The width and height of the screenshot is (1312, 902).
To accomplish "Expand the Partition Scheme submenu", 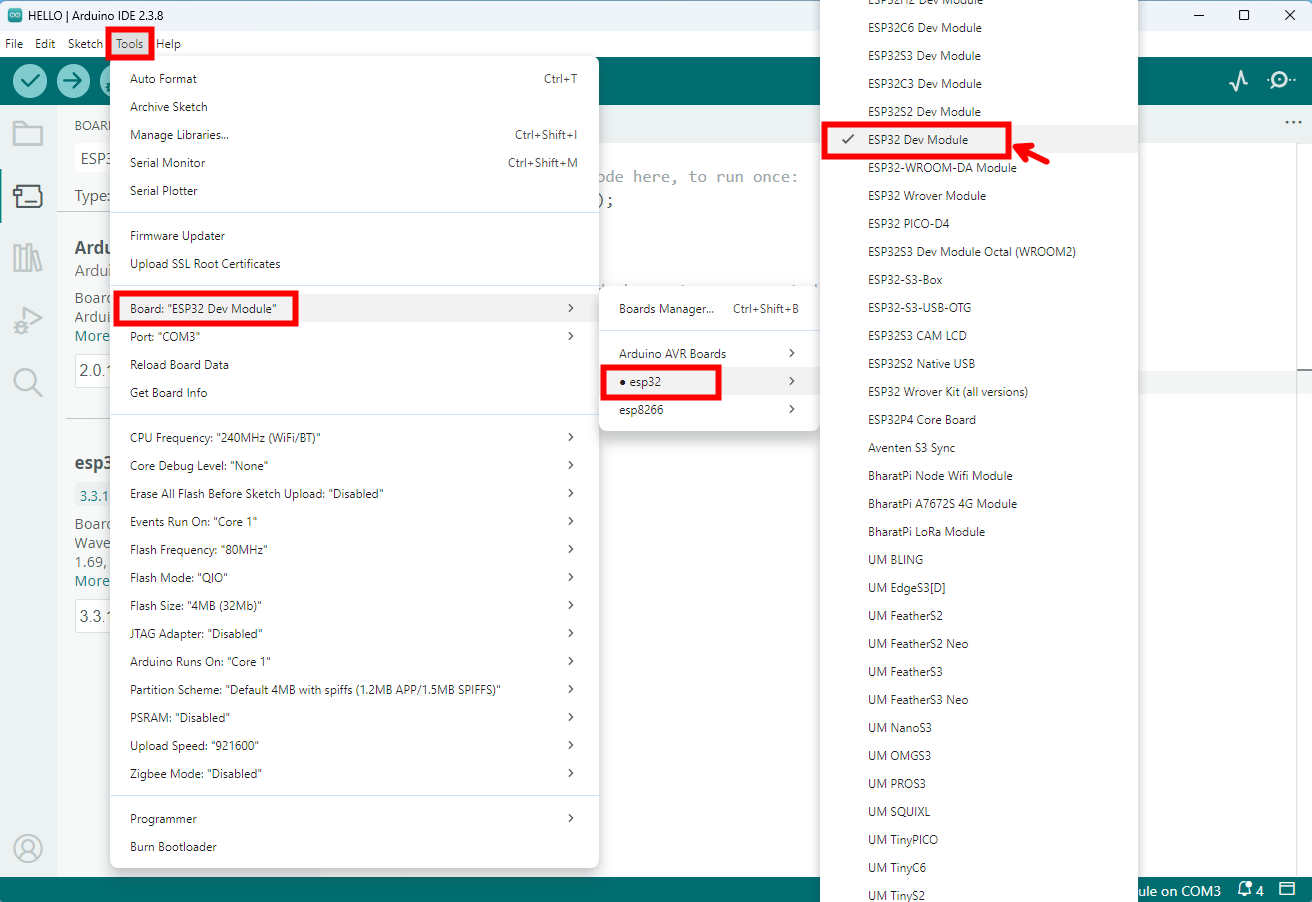I will pos(354,690).
